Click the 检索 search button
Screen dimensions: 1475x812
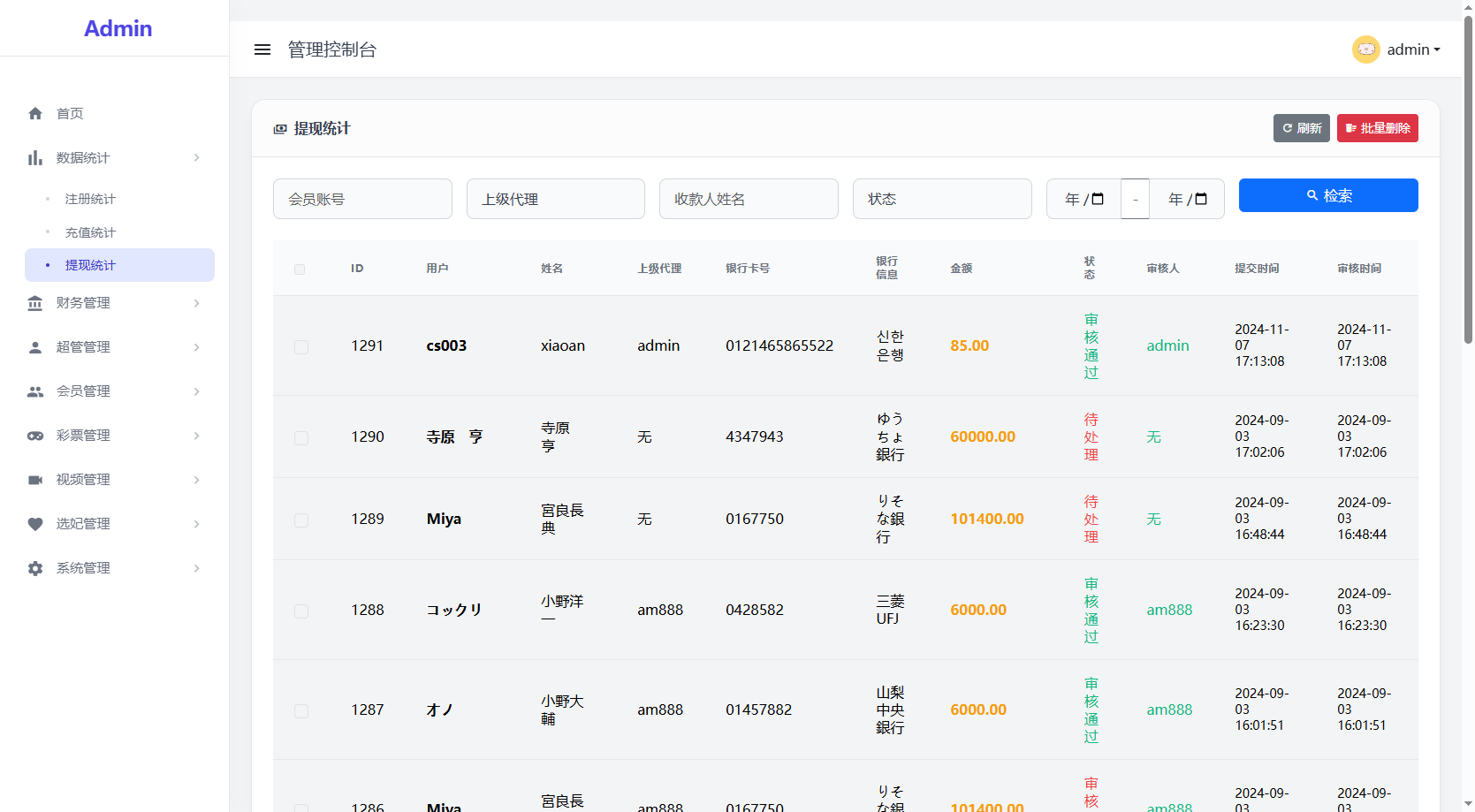pyautogui.click(x=1328, y=195)
